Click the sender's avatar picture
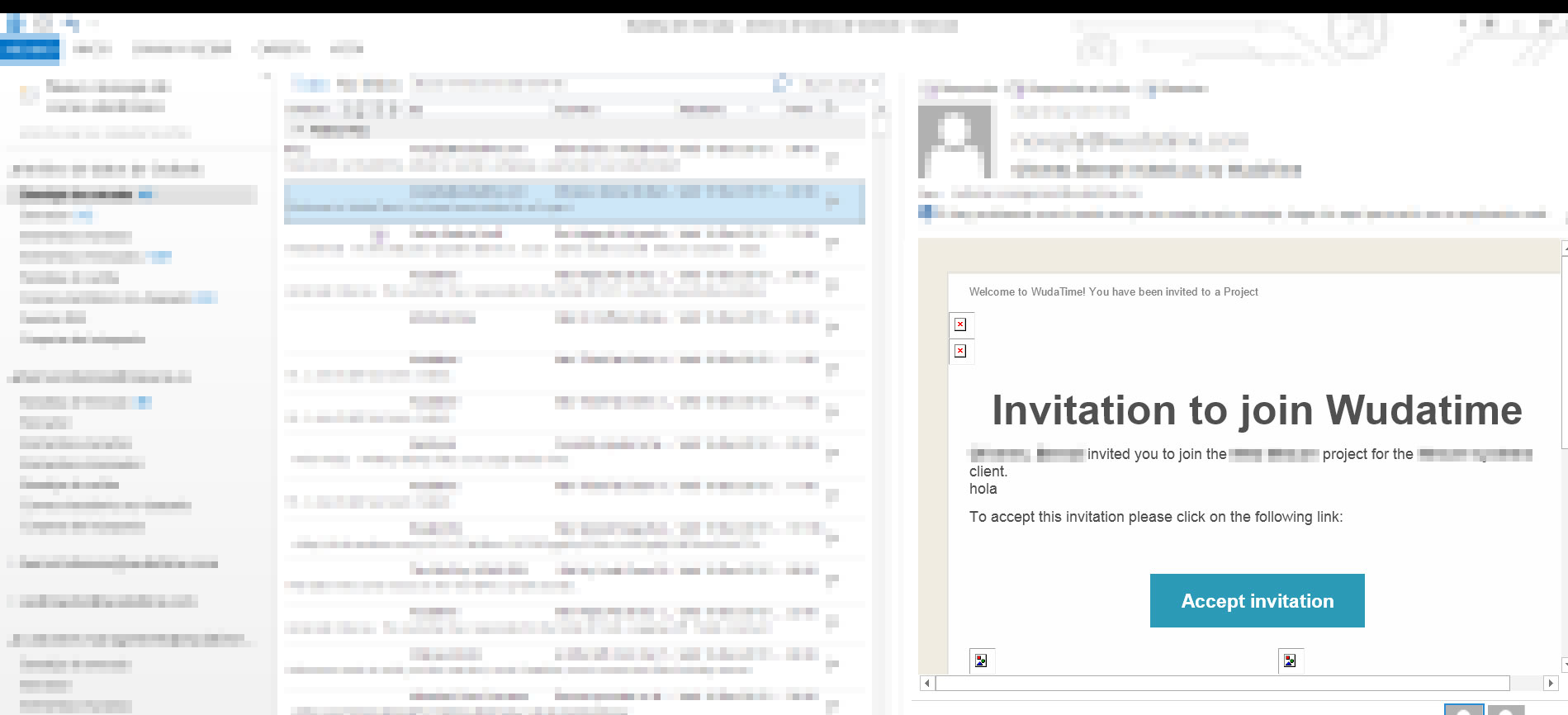 (x=955, y=141)
